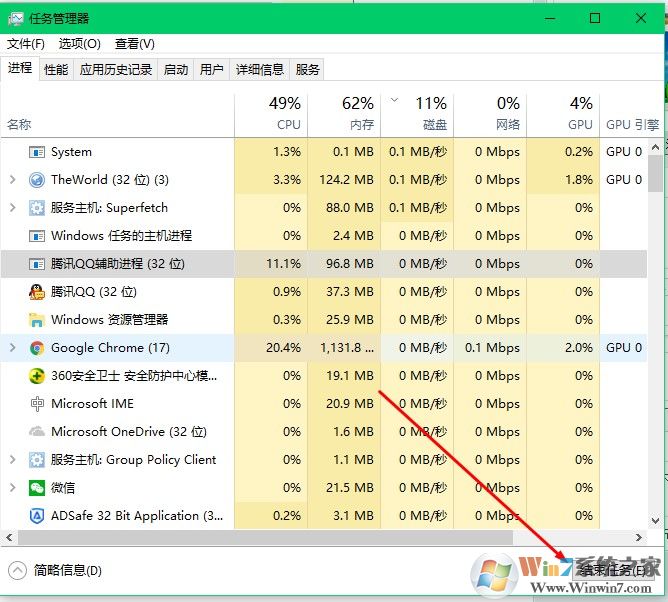Sort by the 名称 column header
This screenshot has height=602, width=668.
[117, 115]
